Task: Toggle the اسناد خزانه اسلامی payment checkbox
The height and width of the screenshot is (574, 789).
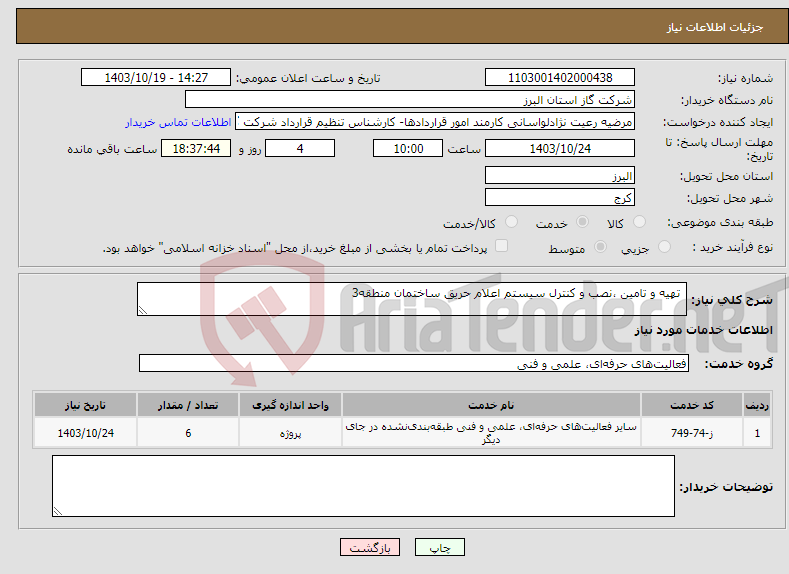Action: tap(501, 245)
